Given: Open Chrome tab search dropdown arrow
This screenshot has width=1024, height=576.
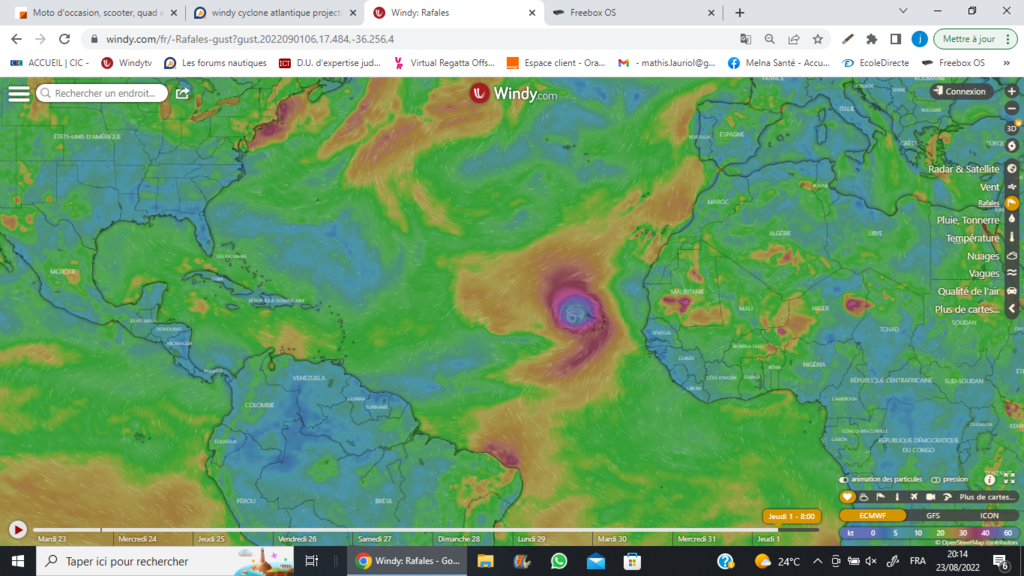Looking at the screenshot, I should pos(903,11).
